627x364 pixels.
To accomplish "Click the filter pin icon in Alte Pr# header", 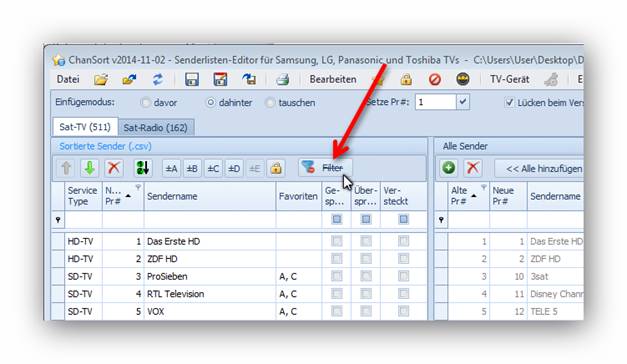I will 483,187.
